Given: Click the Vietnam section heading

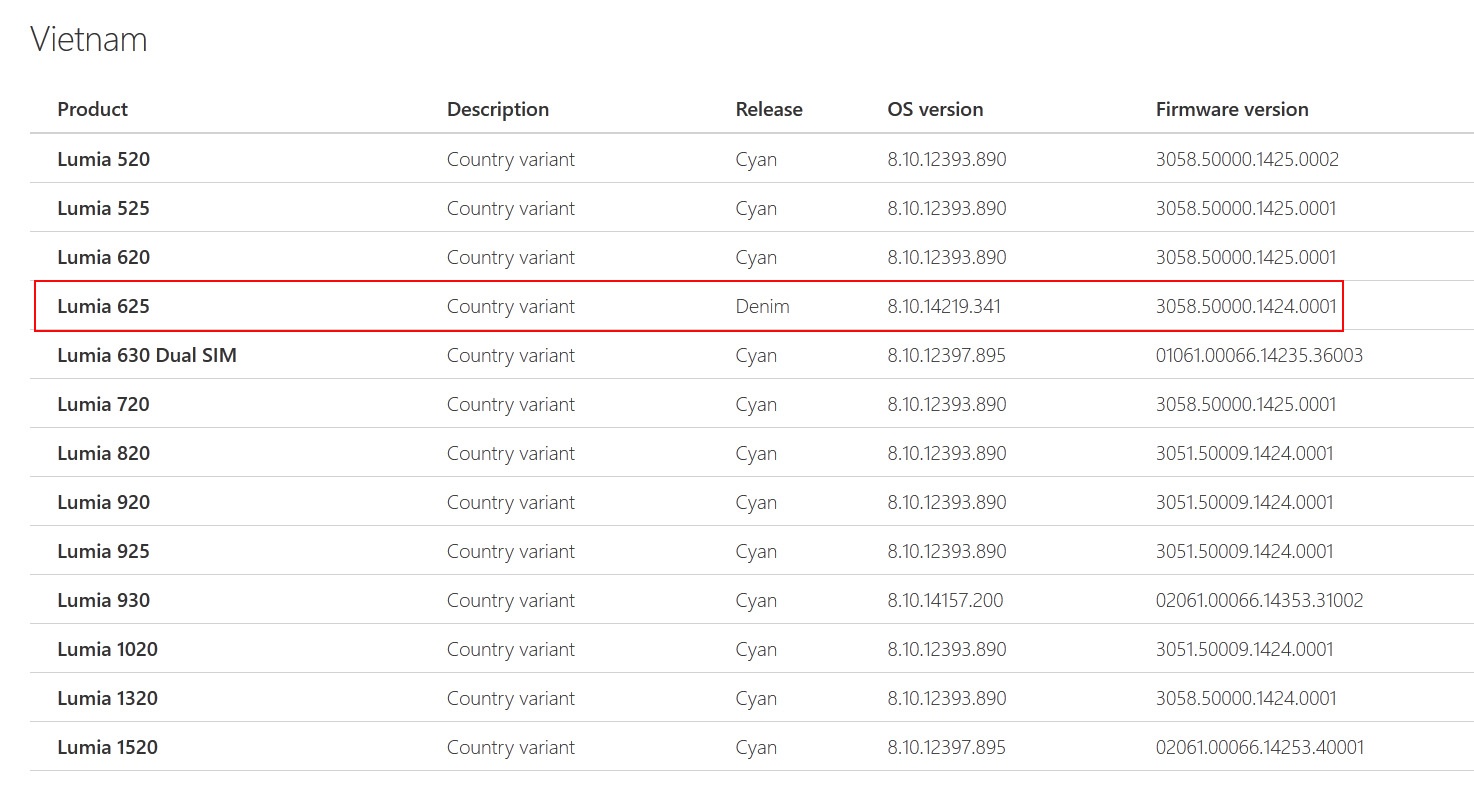Looking at the screenshot, I should pyautogui.click(x=89, y=40).
